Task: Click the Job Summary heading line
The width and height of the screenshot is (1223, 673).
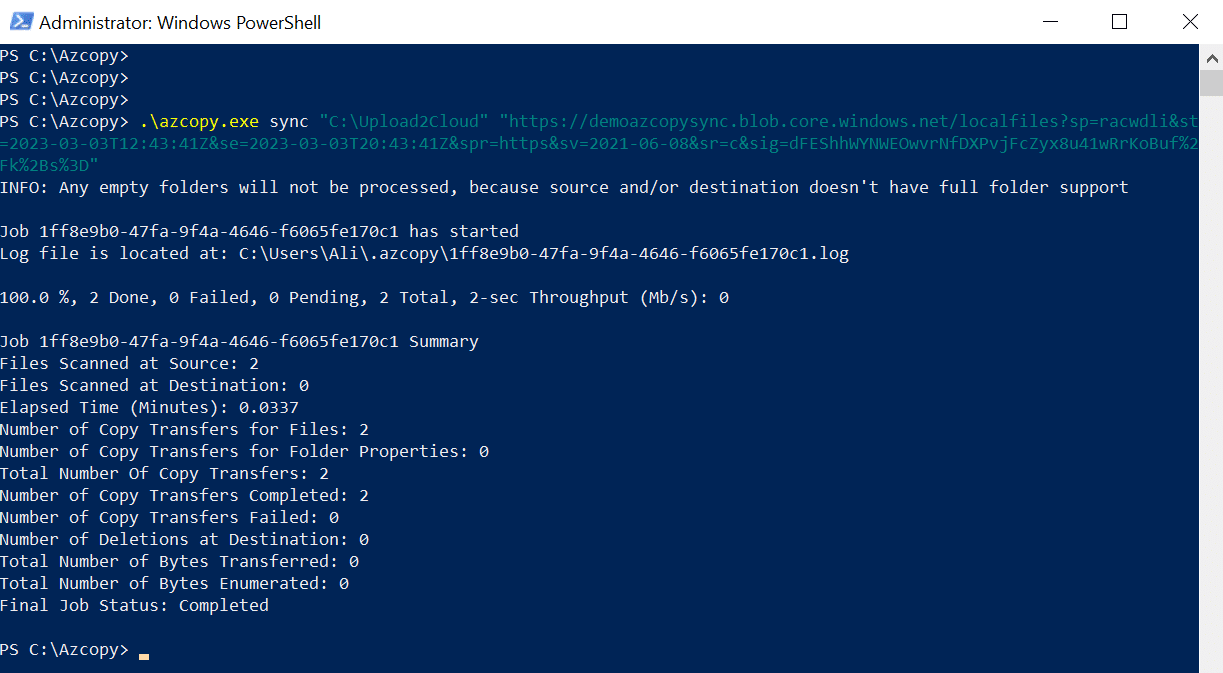Action: pos(240,340)
